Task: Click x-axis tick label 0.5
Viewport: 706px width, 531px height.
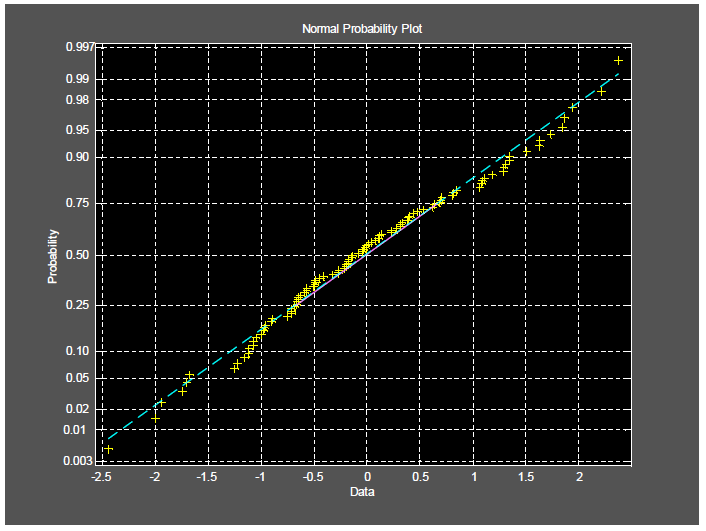Action: click(x=421, y=477)
